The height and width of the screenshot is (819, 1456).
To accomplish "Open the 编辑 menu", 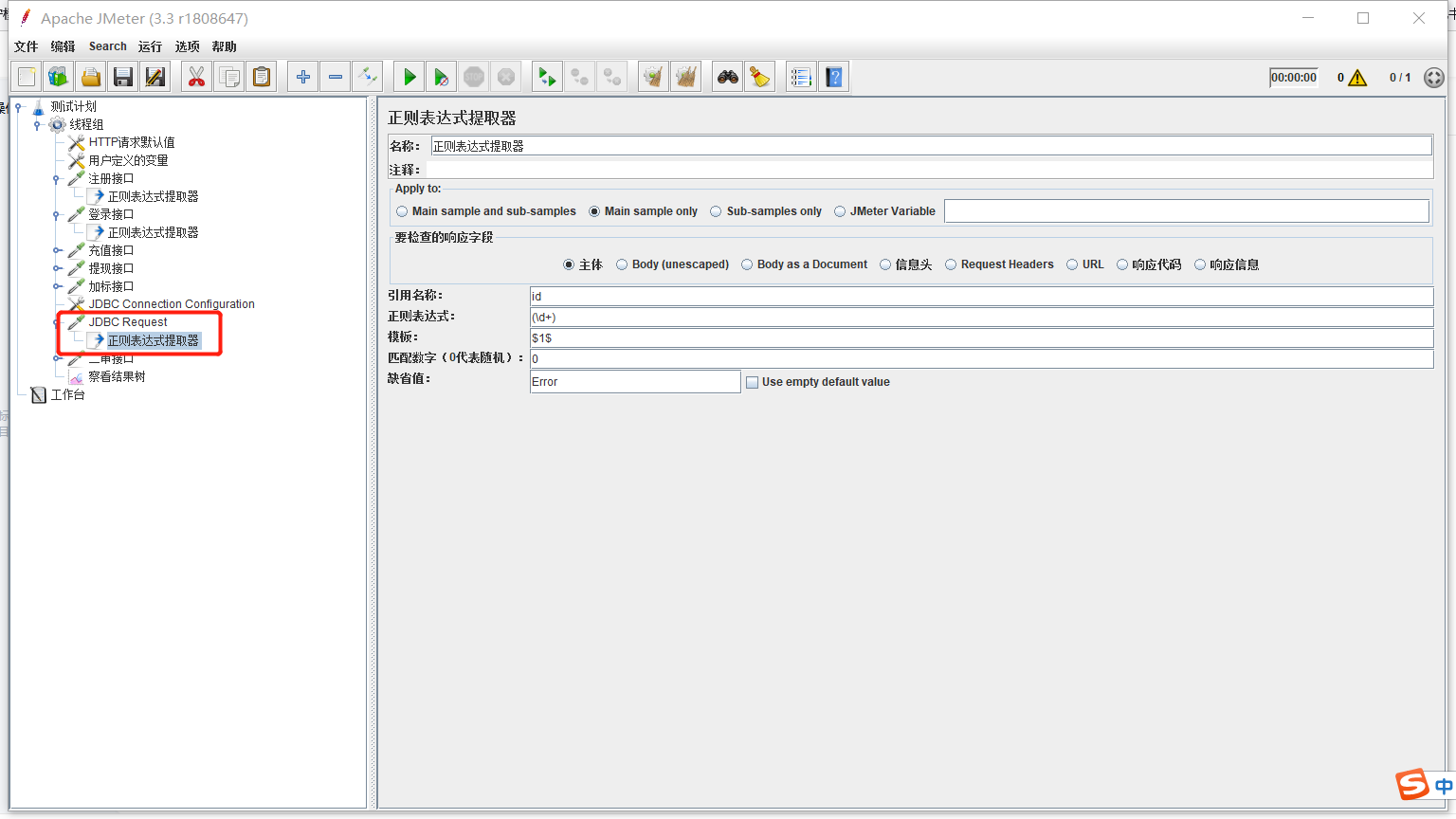I will click(x=63, y=46).
